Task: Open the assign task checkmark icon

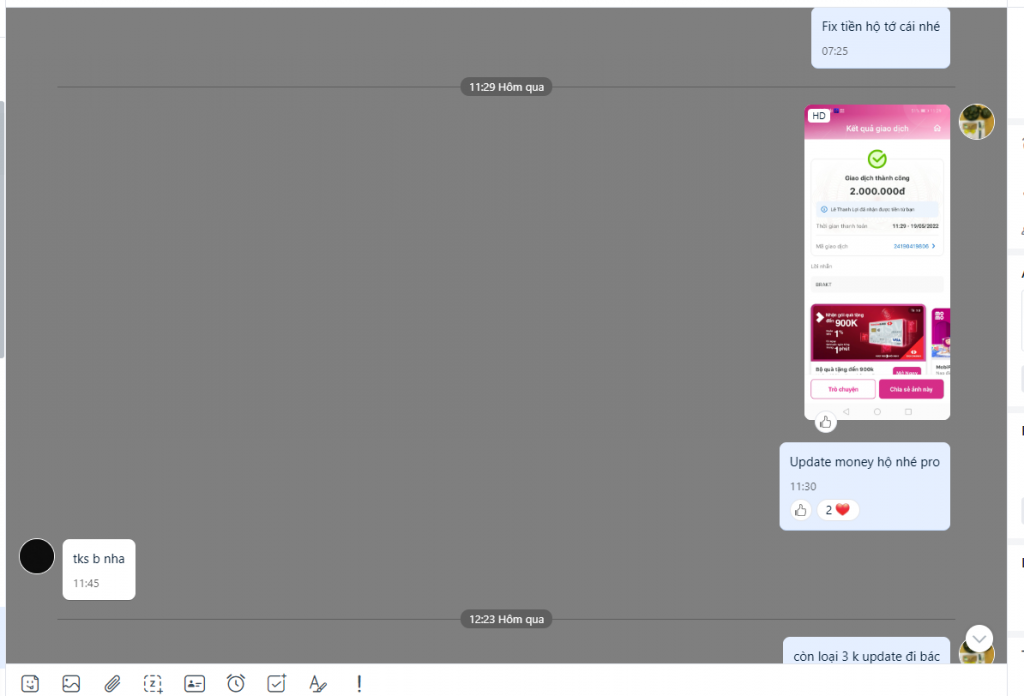Action: coord(277,684)
